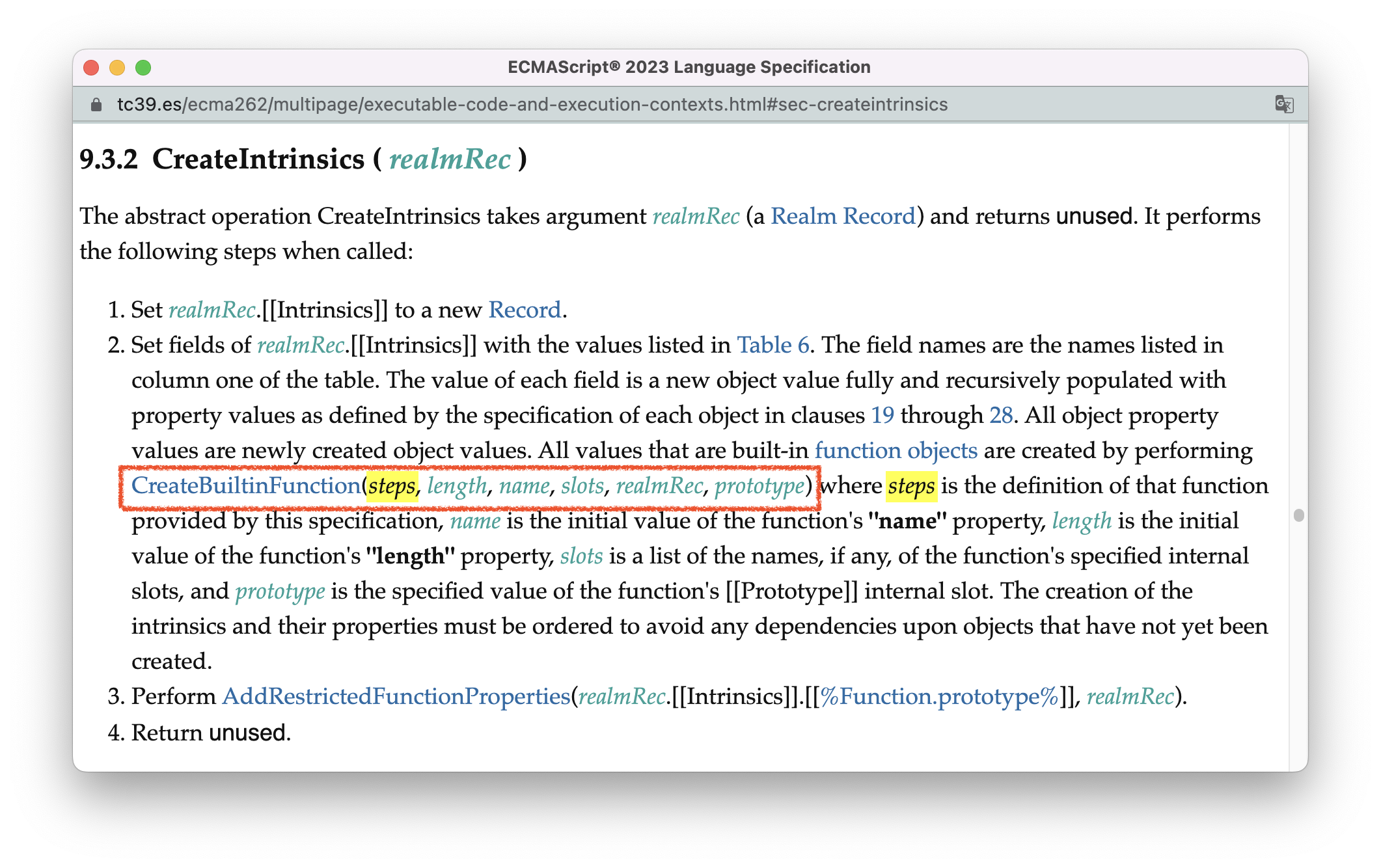Open the Table 6 link
The width and height of the screenshot is (1381, 868).
pyautogui.click(x=773, y=345)
